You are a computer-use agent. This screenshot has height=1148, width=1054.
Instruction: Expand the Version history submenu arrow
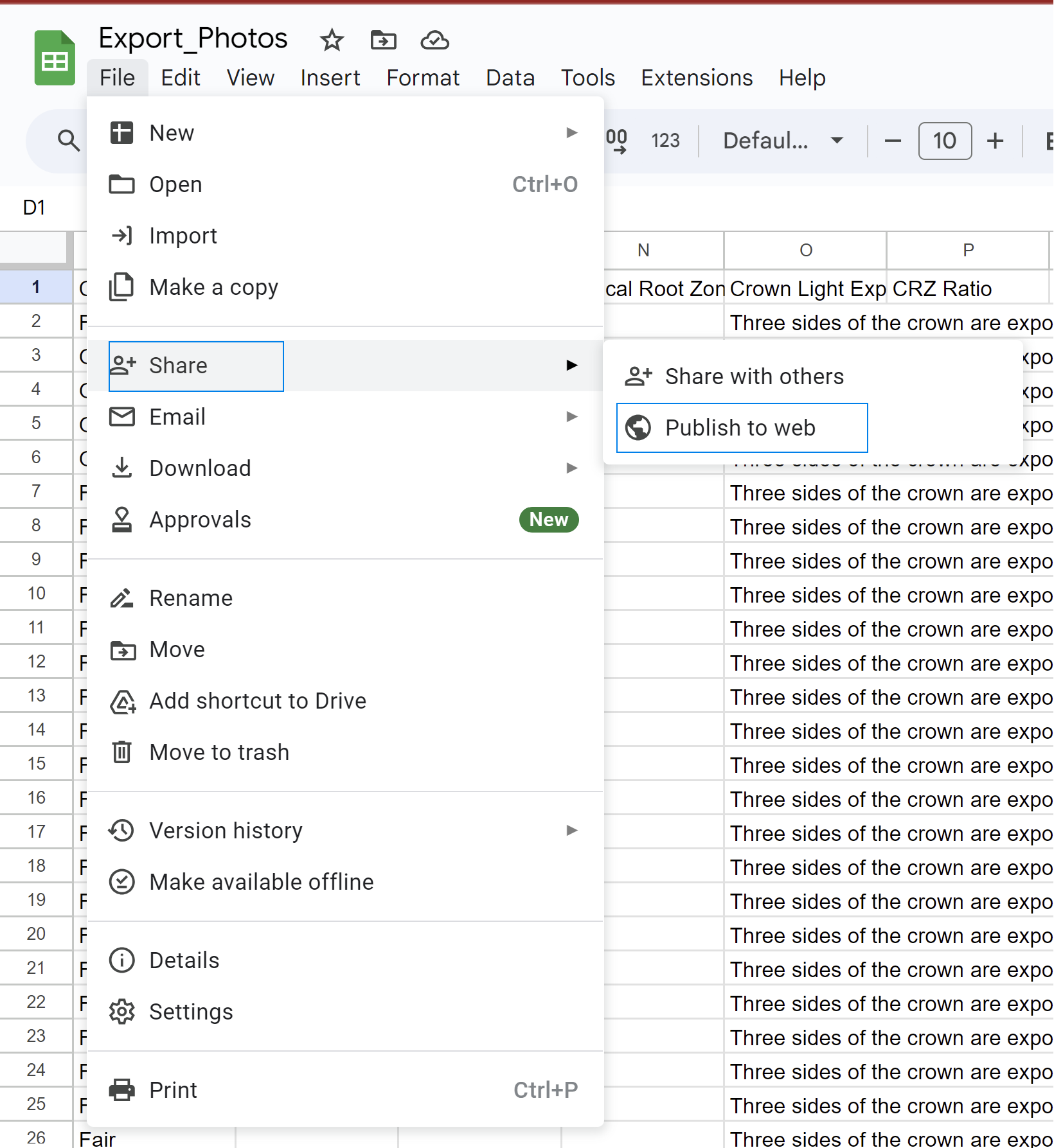click(571, 831)
